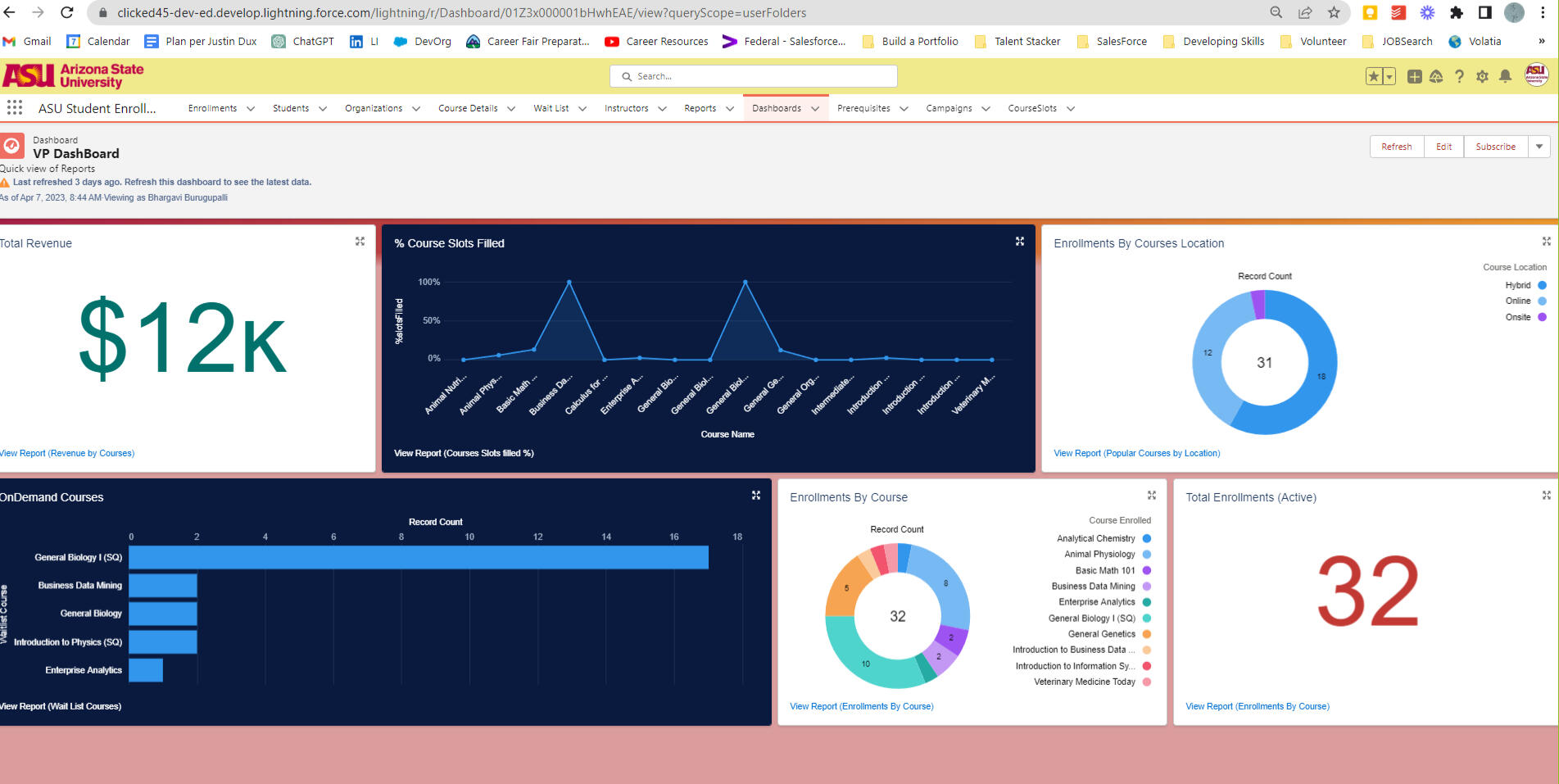1559x784 pixels.
Task: Toggle Hybrid legend entry in Courses Location chart
Action: [1521, 285]
